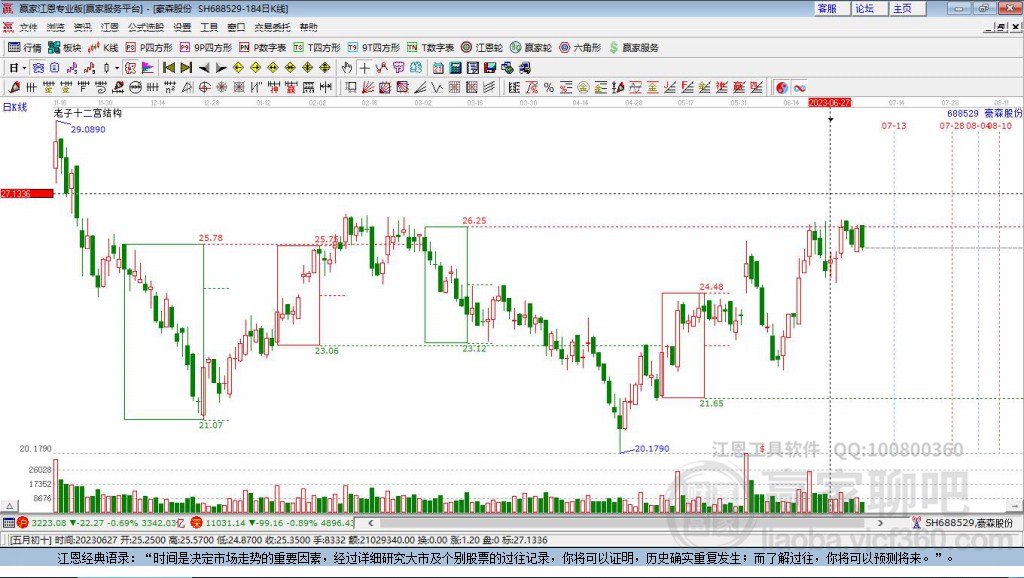This screenshot has width=1024, height=578.
Task: Click the calendar date icon
Action: [438, 68]
